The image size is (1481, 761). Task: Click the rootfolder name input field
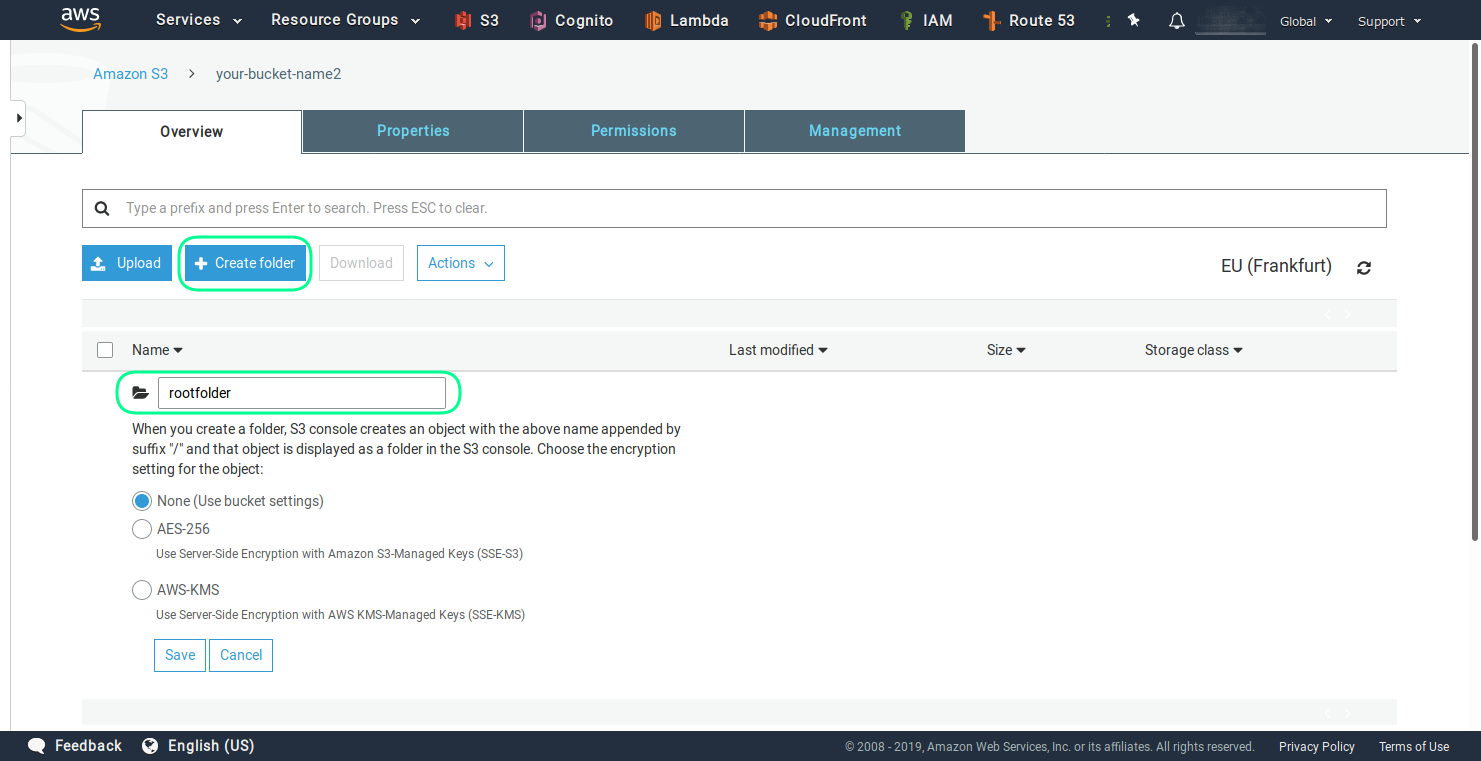click(x=305, y=392)
